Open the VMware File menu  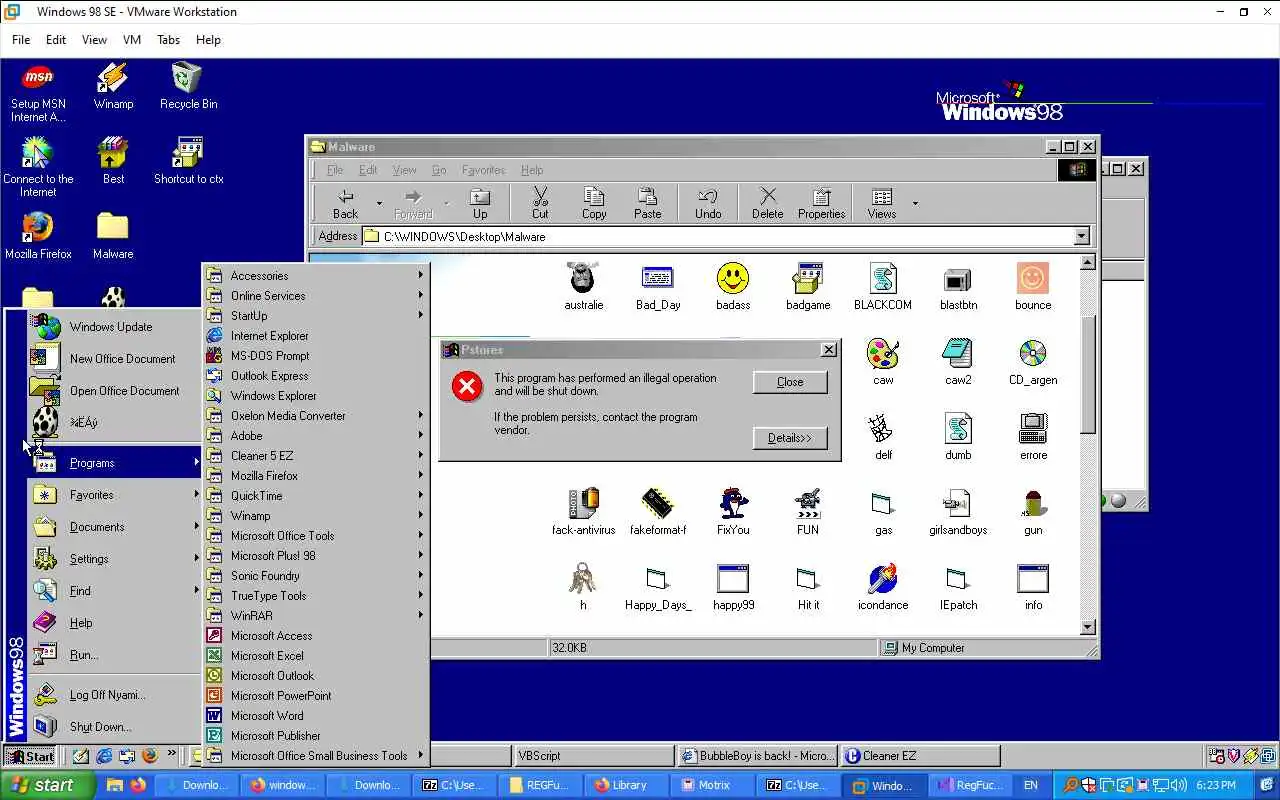(x=21, y=40)
